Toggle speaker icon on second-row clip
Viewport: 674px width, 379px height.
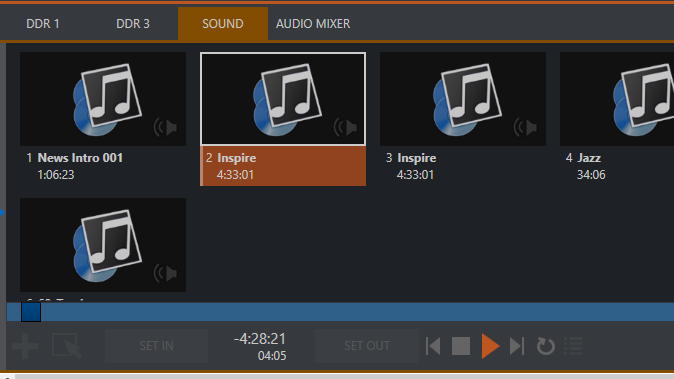pos(165,273)
